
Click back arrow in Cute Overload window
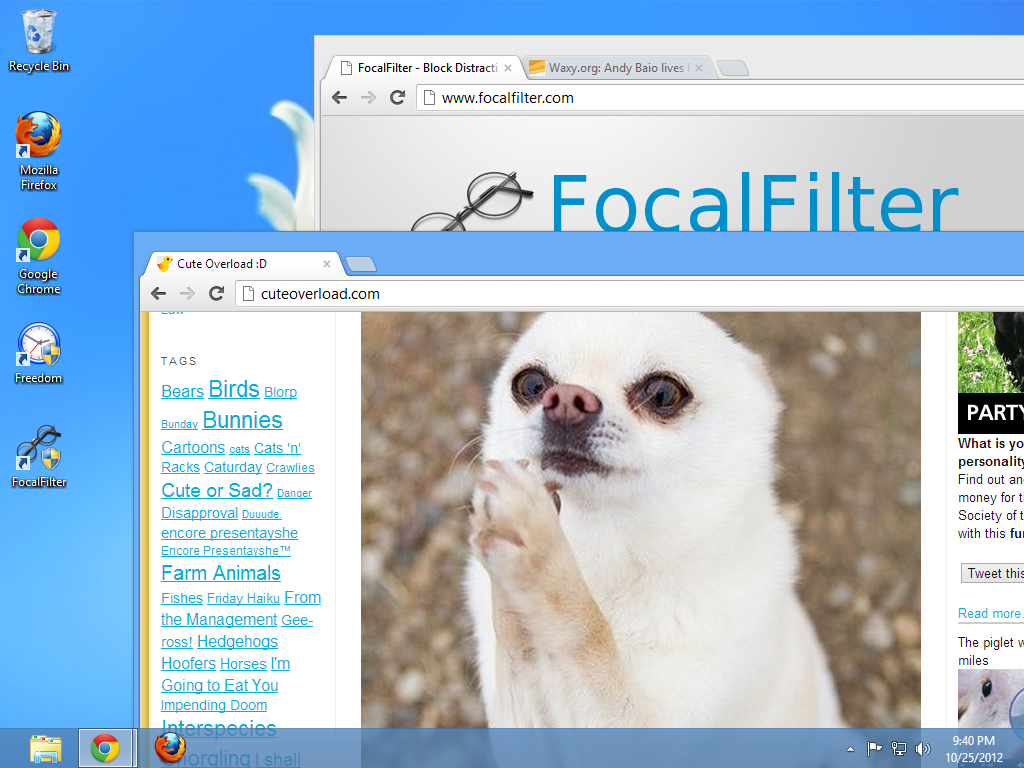(159, 294)
